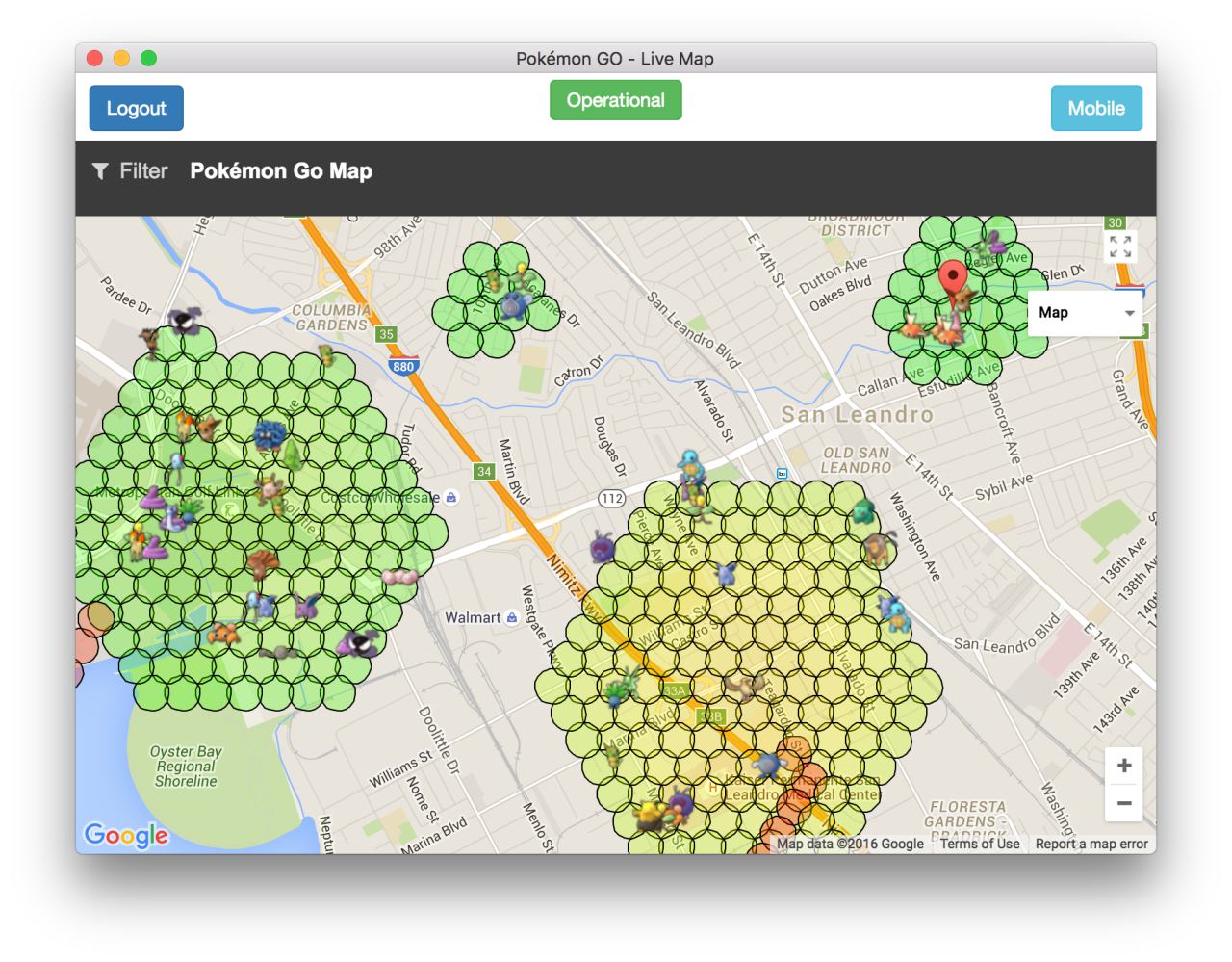Click the green Operational status button
This screenshot has height=962, width=1232.
click(x=615, y=100)
